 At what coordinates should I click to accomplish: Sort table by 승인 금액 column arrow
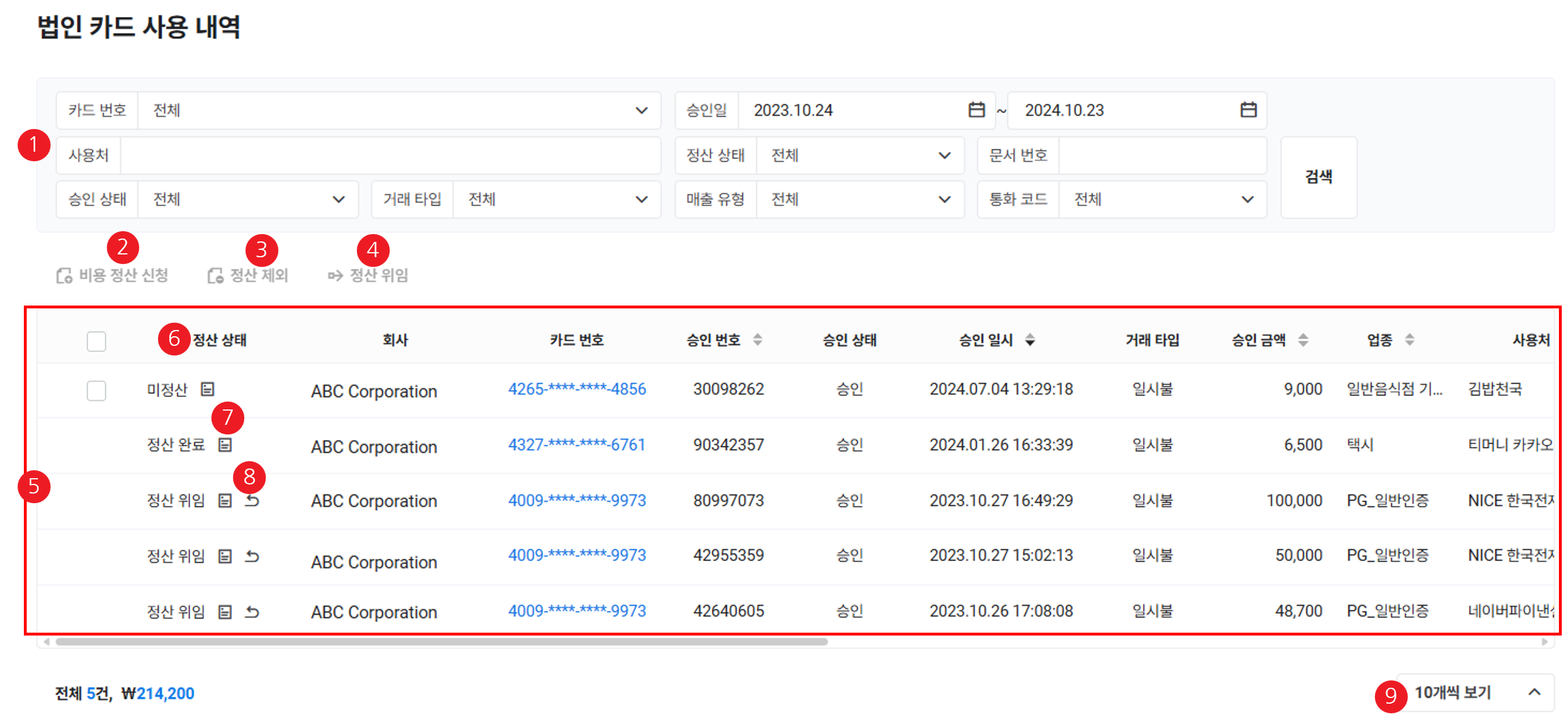(1303, 340)
